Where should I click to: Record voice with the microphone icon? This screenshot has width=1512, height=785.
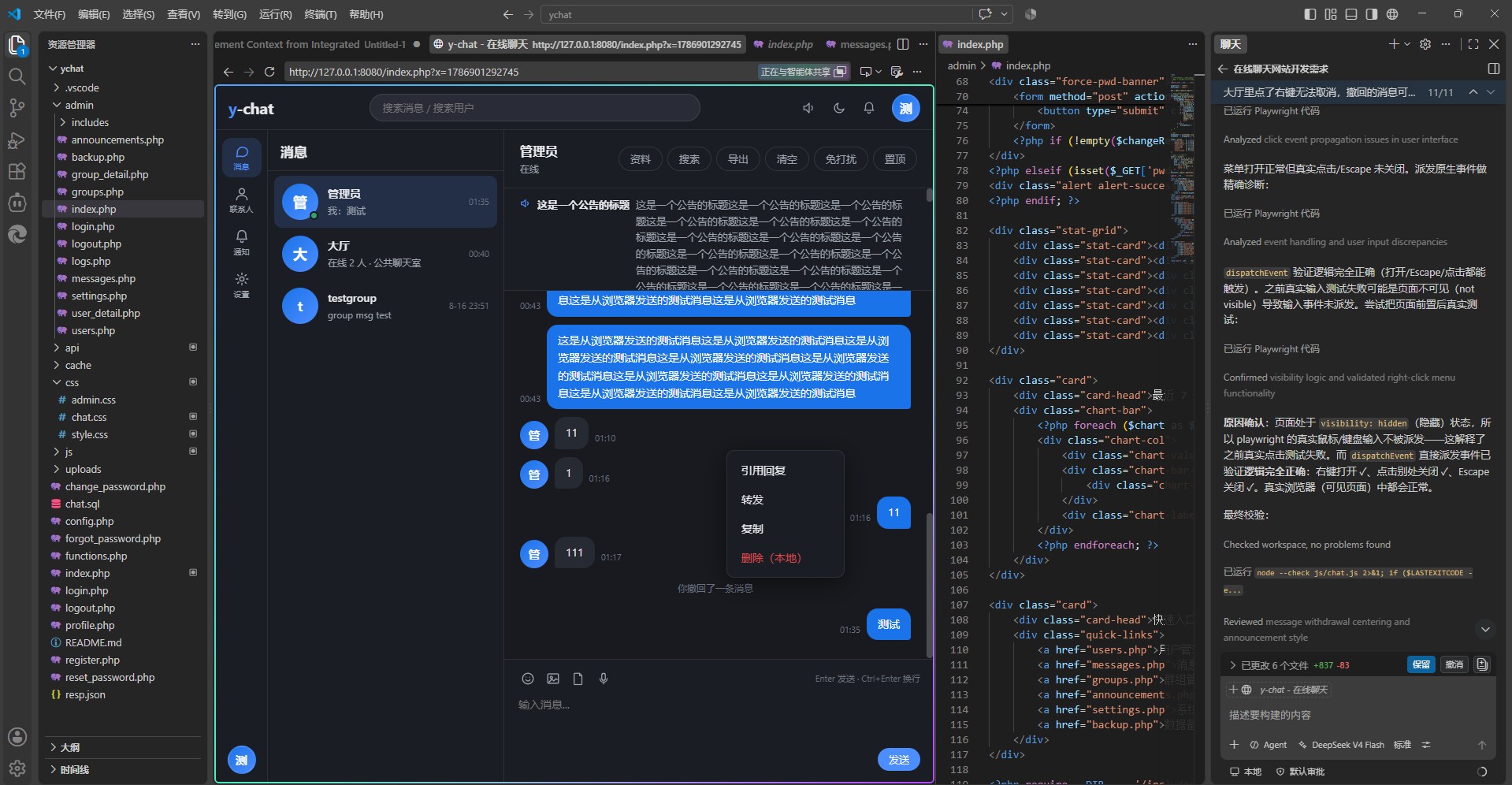604,679
